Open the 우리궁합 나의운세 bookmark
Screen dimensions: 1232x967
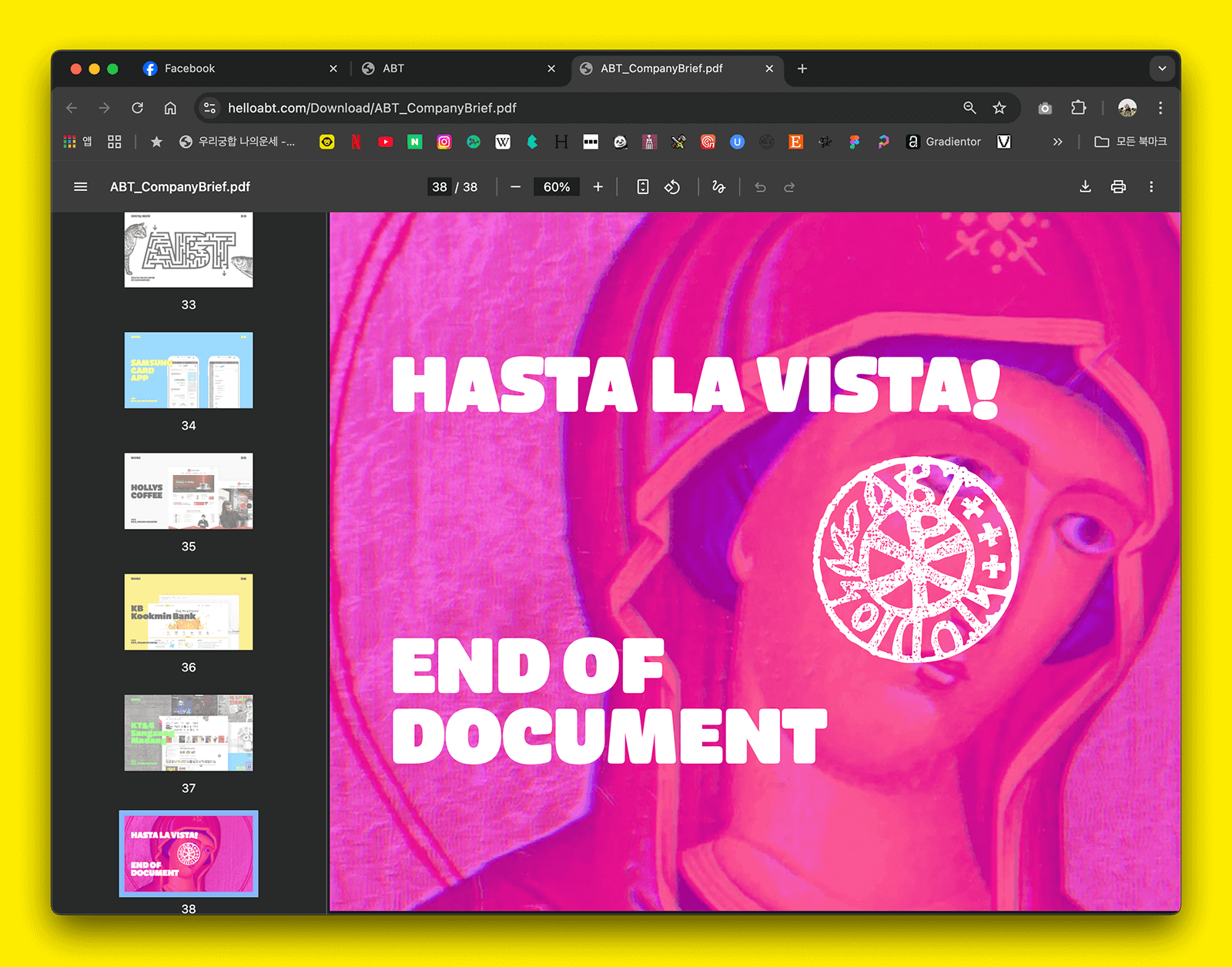tap(237, 142)
